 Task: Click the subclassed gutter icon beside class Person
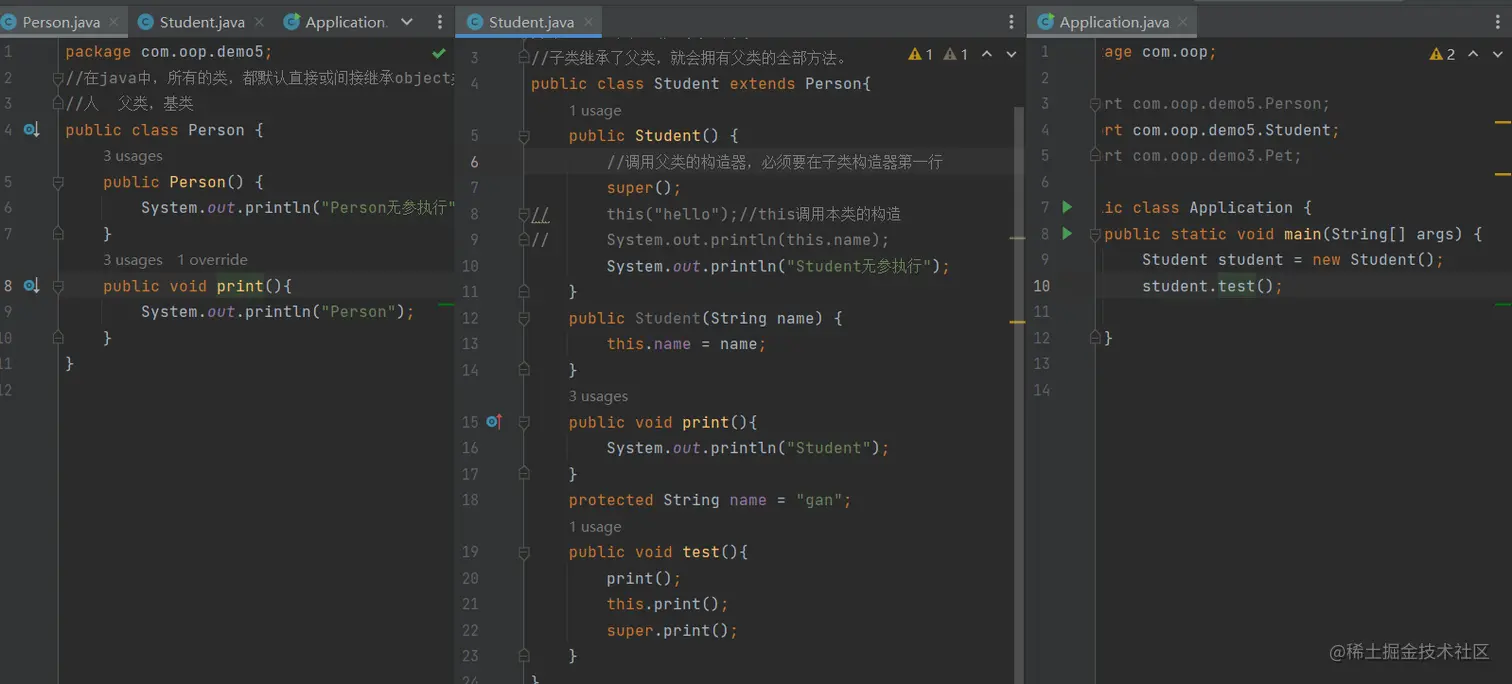point(31,130)
